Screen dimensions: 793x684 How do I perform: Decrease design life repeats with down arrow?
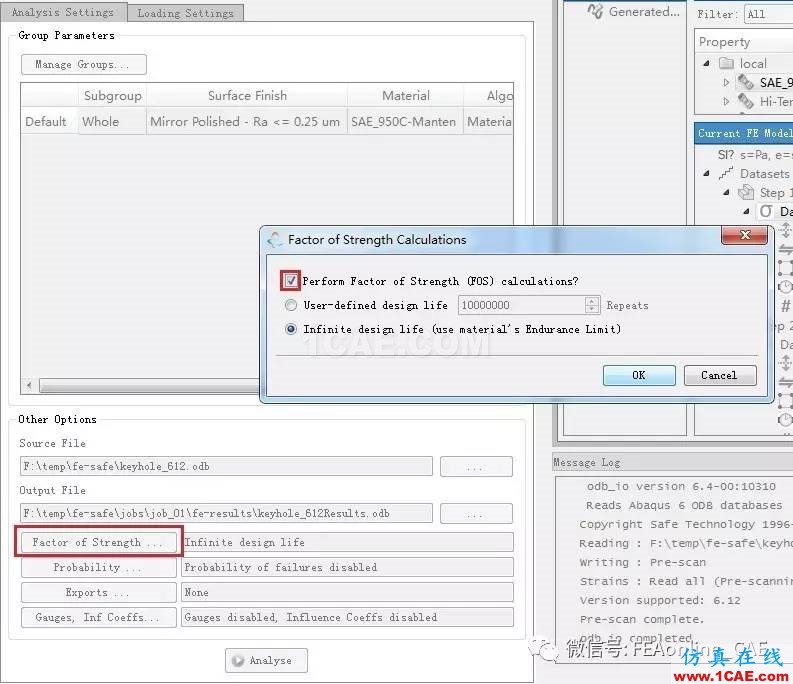point(592,309)
